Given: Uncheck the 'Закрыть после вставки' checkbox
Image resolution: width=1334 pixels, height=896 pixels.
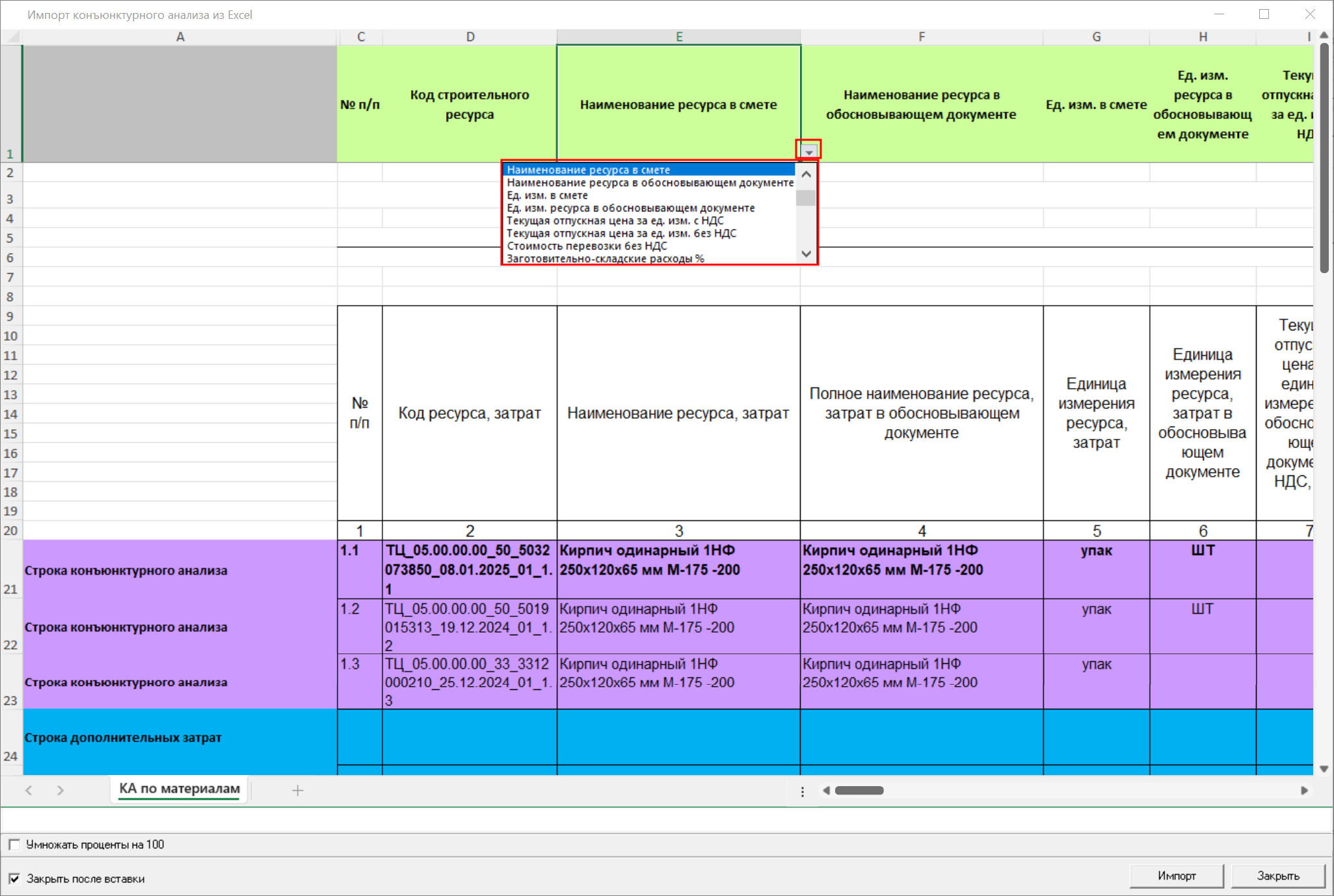Looking at the screenshot, I should tap(14, 878).
